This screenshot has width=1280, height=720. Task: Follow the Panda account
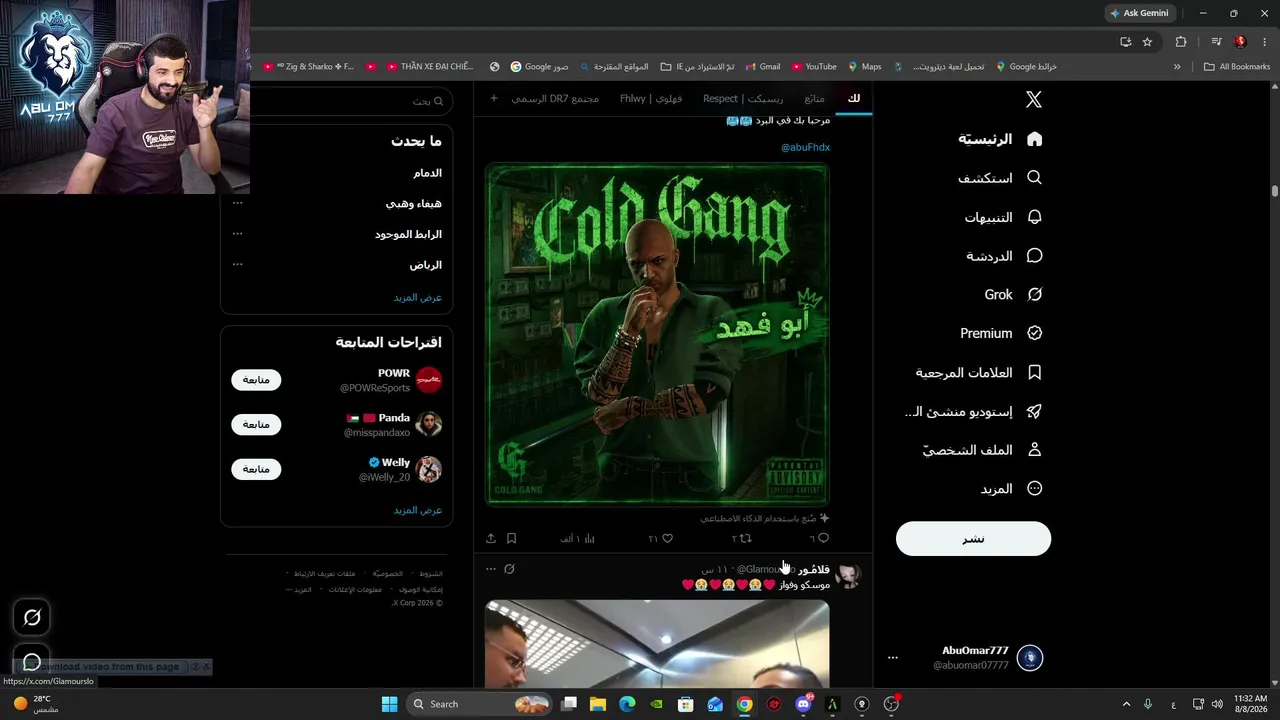[256, 424]
